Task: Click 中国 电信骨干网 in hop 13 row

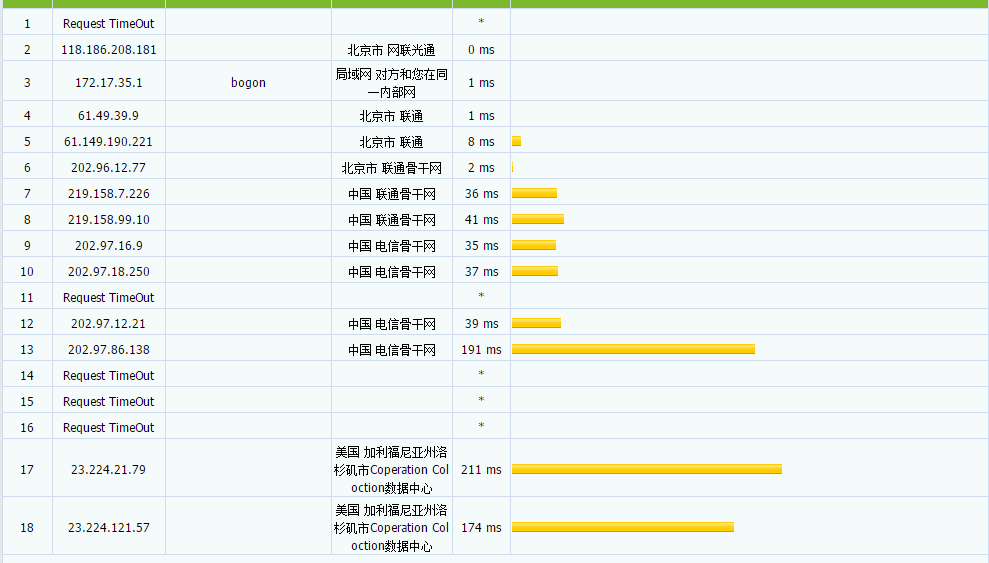Action: (x=391, y=350)
